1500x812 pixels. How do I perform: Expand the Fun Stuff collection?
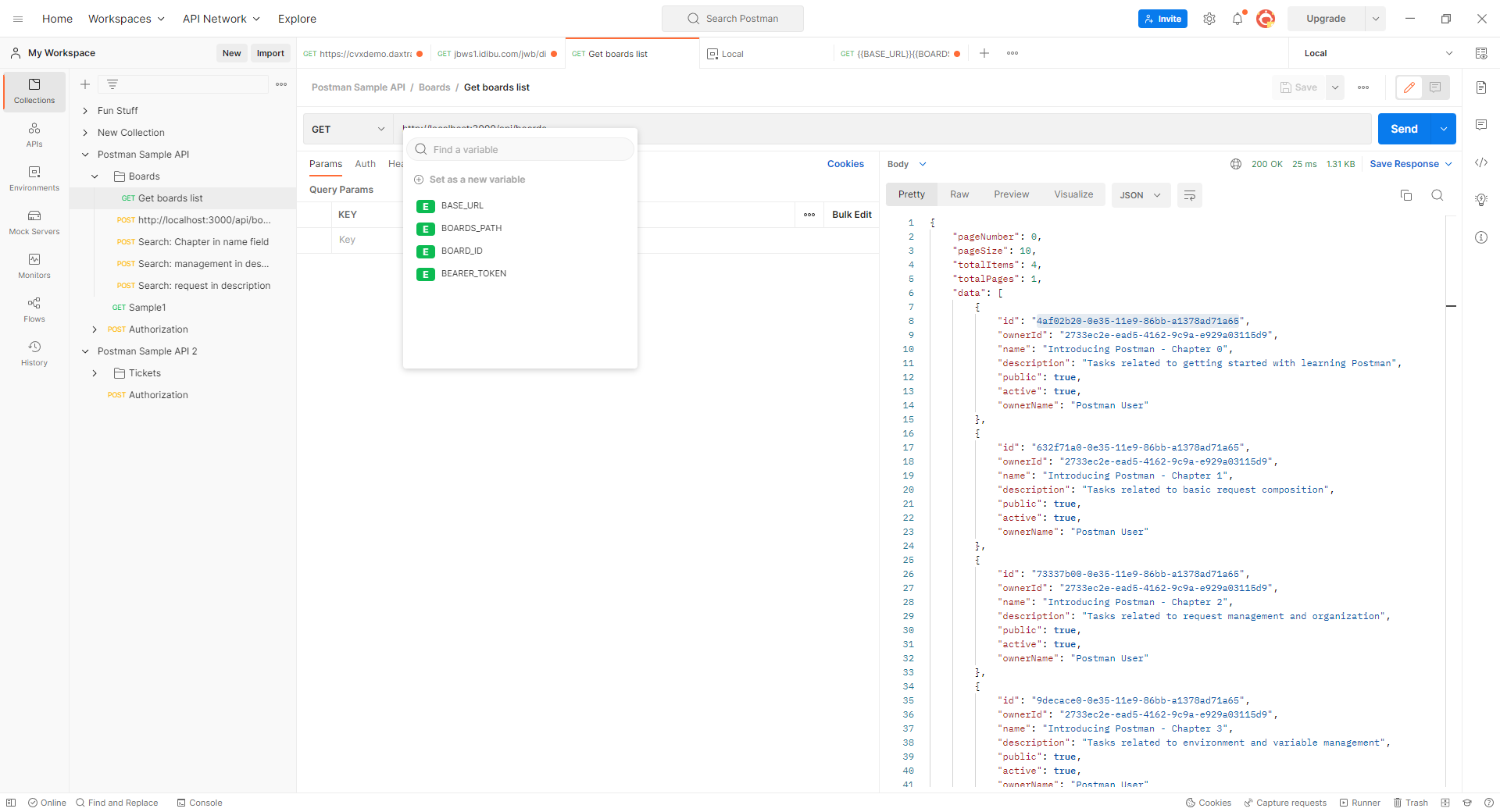click(x=85, y=111)
